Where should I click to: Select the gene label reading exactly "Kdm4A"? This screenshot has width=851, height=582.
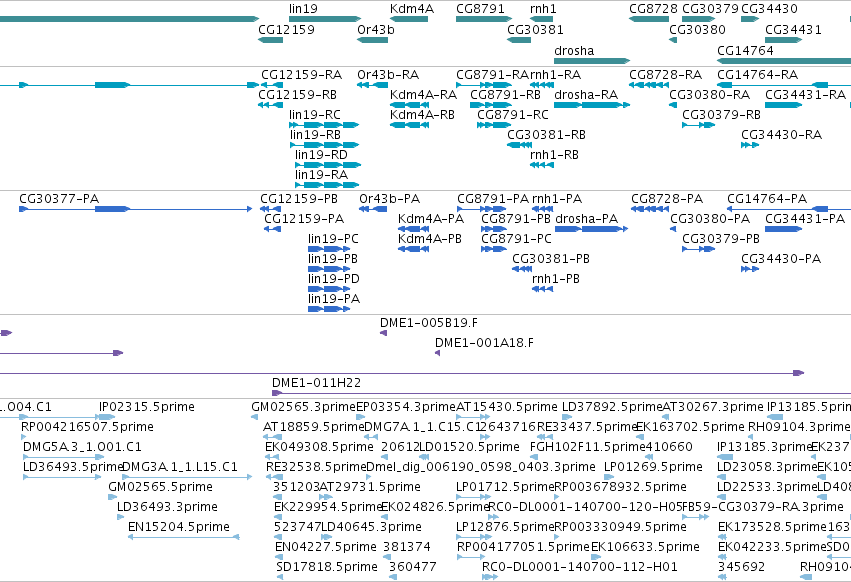(412, 9)
